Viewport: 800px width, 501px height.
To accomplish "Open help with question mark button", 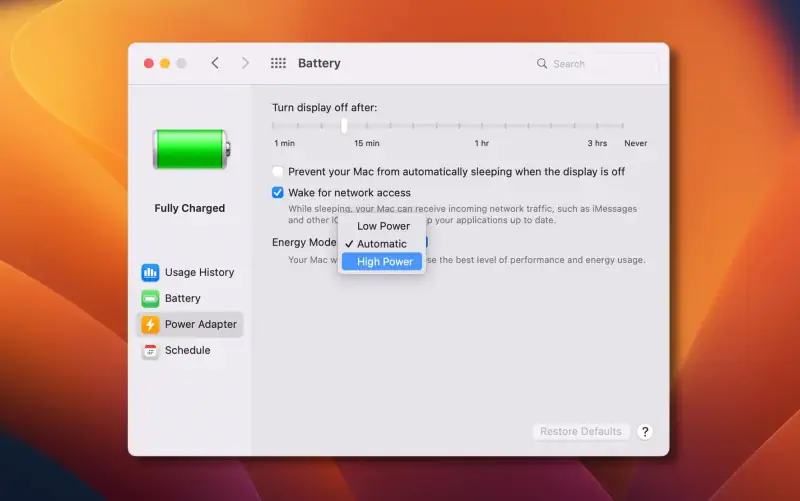I will tap(645, 432).
